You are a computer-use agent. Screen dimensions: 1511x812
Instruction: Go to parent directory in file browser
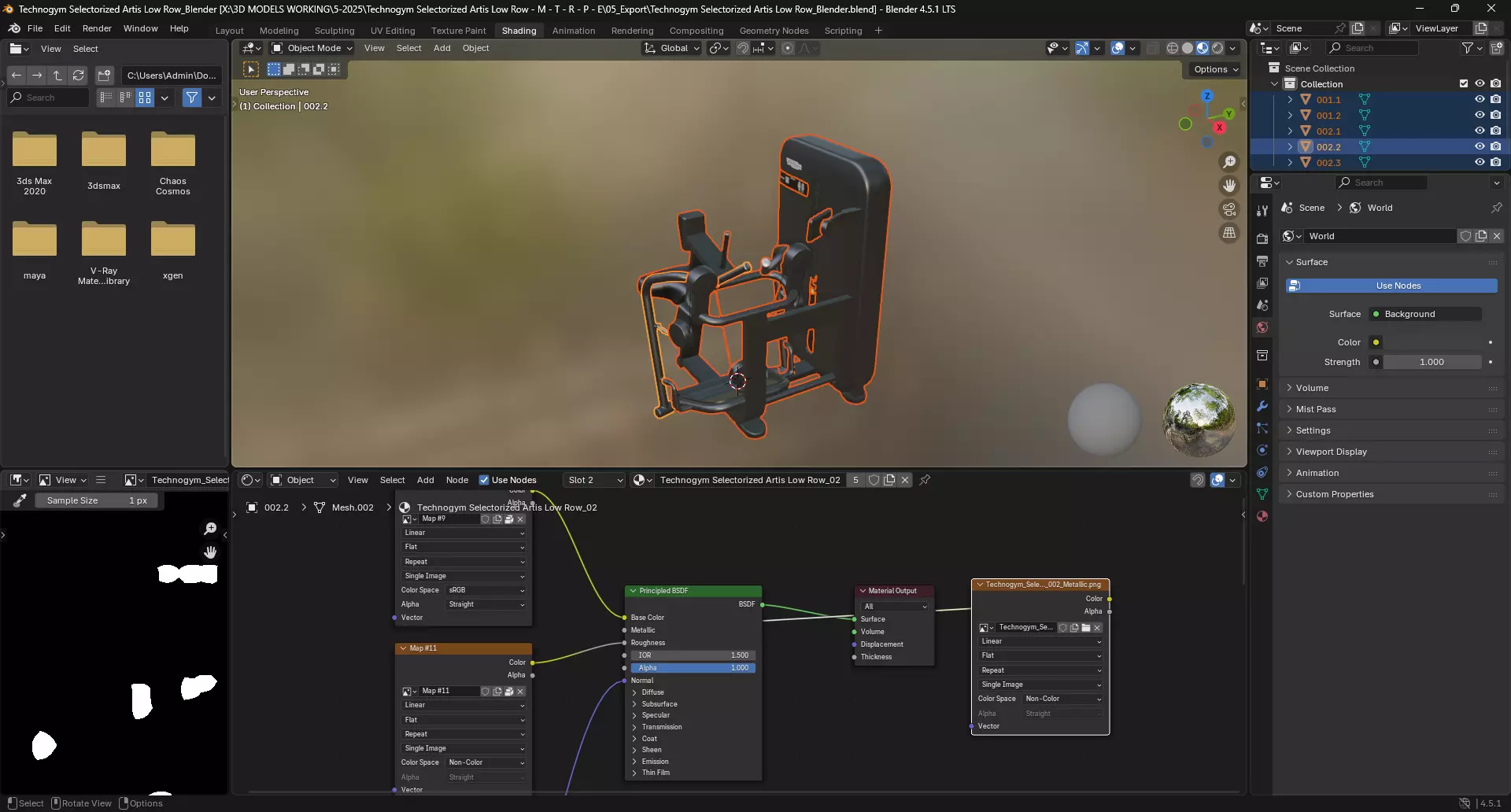[x=57, y=76]
